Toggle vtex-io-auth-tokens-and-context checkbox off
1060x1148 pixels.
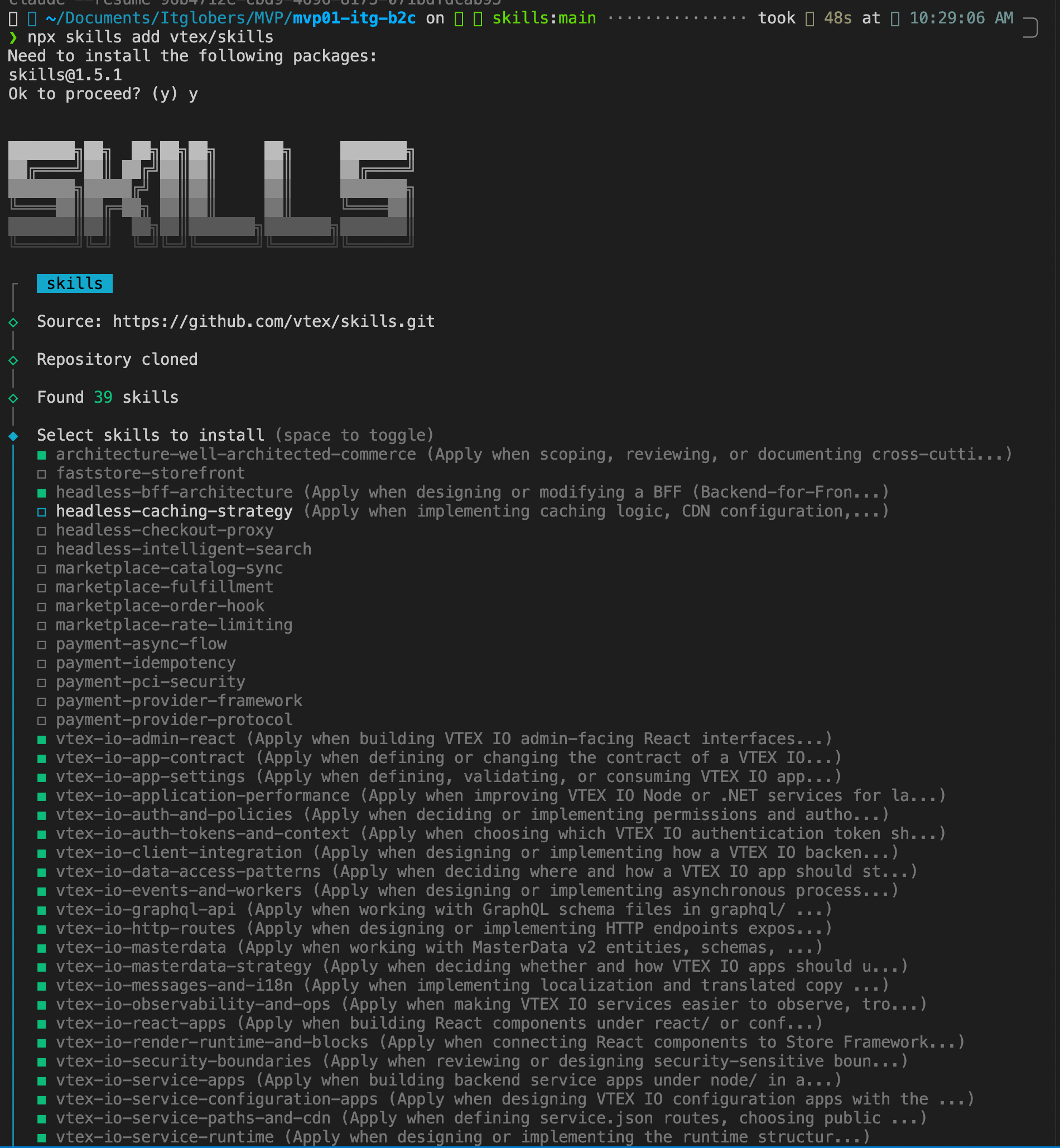pyautogui.click(x=41, y=835)
